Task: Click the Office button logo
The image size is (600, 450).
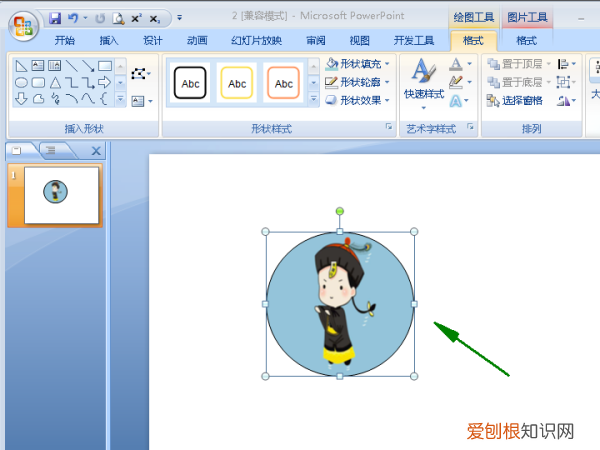Action: (x=23, y=26)
